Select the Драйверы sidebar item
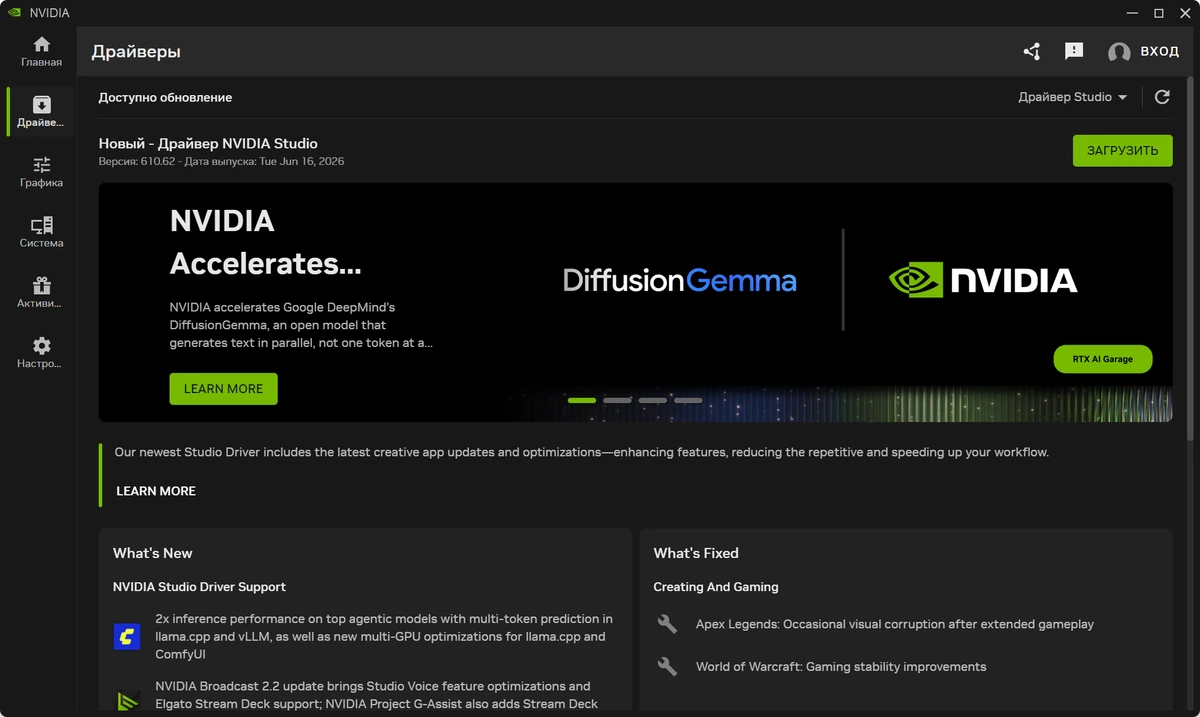 click(x=41, y=112)
